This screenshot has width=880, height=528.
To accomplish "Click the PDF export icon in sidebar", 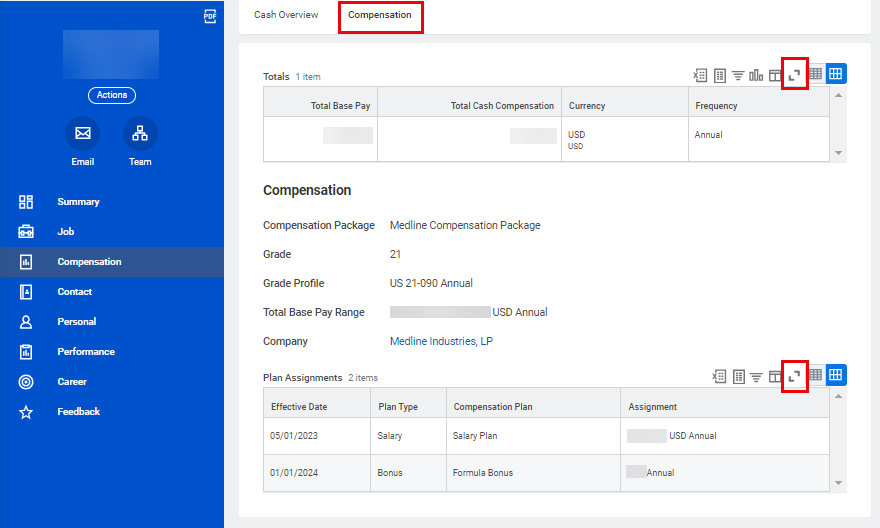I will click(210, 16).
